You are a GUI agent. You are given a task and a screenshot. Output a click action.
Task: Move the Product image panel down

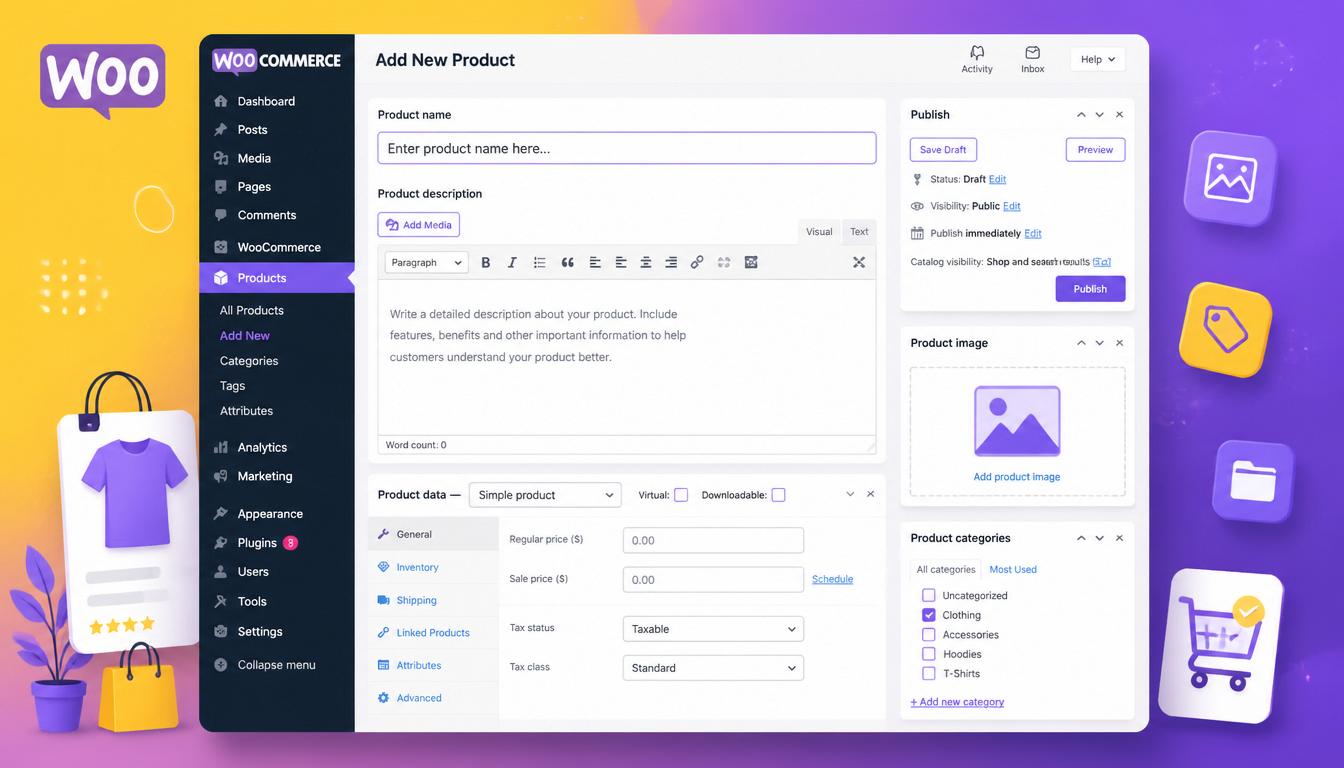tap(1100, 343)
